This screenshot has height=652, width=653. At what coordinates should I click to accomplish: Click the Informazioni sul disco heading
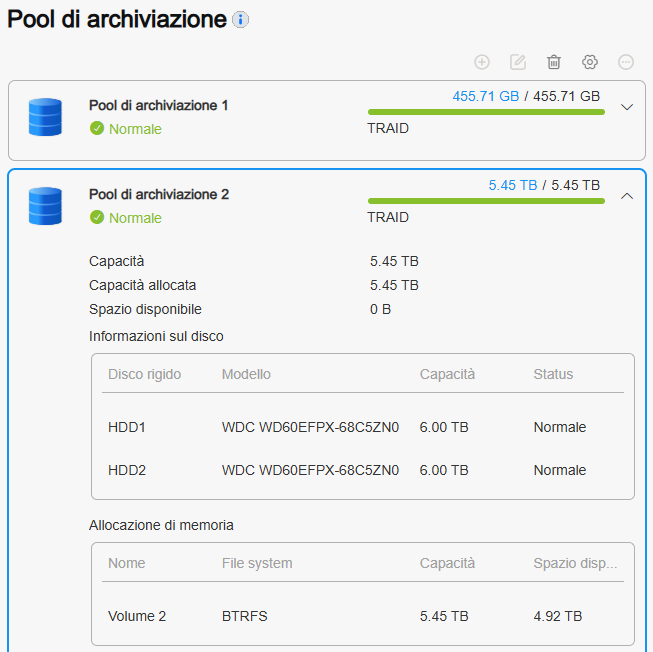pos(156,336)
